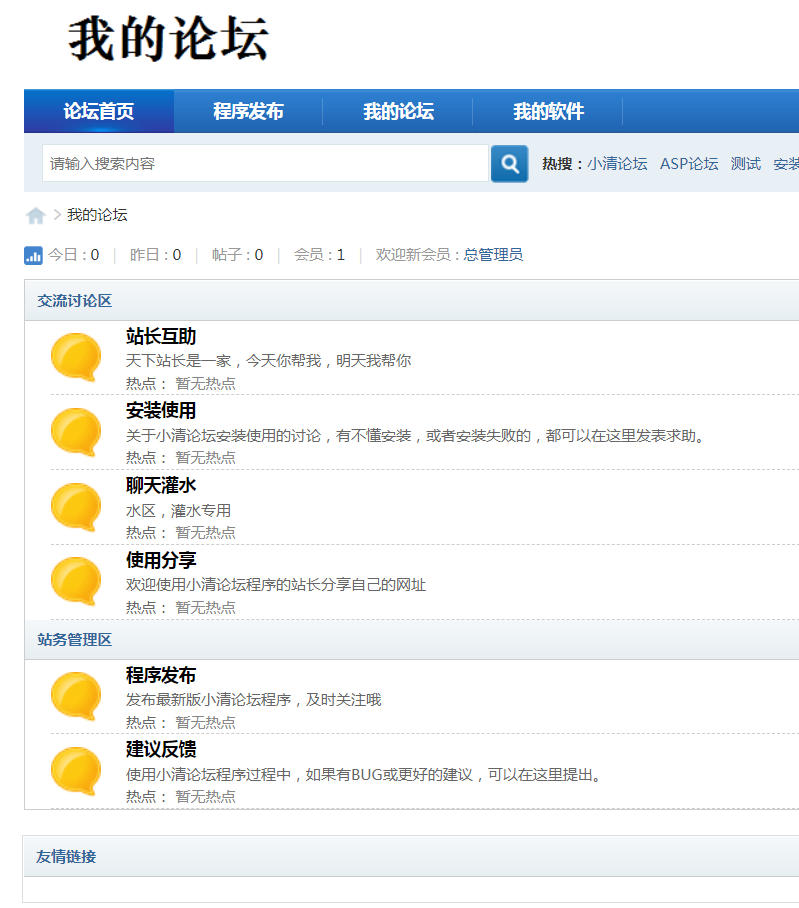
Task: Open the 论坛首页 navigation tab
Action: coord(99,111)
